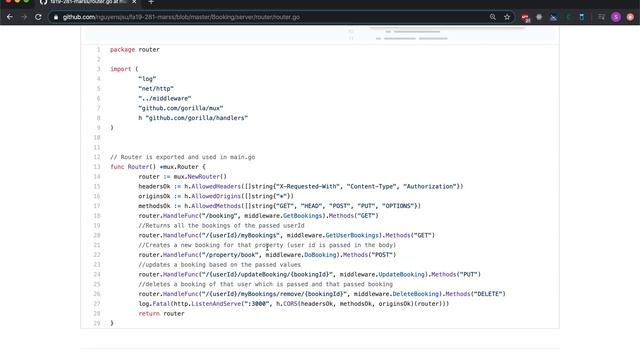
Task: Click the green extension icon in the toolbar
Action: point(568,17)
